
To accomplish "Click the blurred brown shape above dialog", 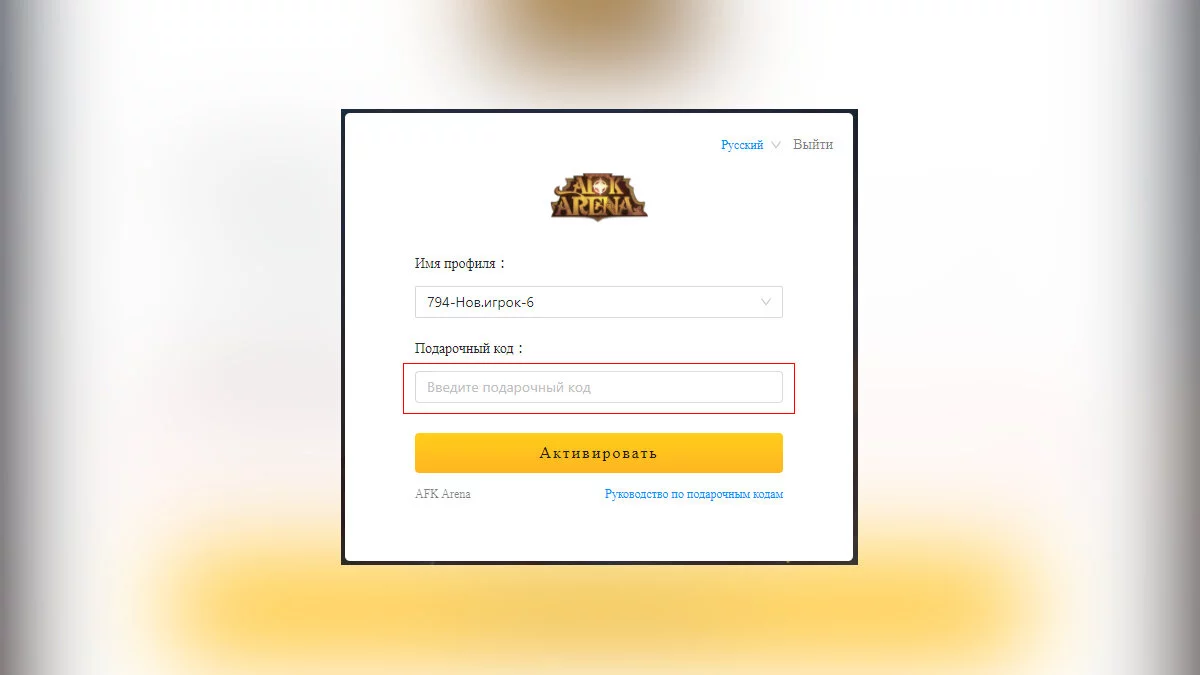I will coord(599,45).
